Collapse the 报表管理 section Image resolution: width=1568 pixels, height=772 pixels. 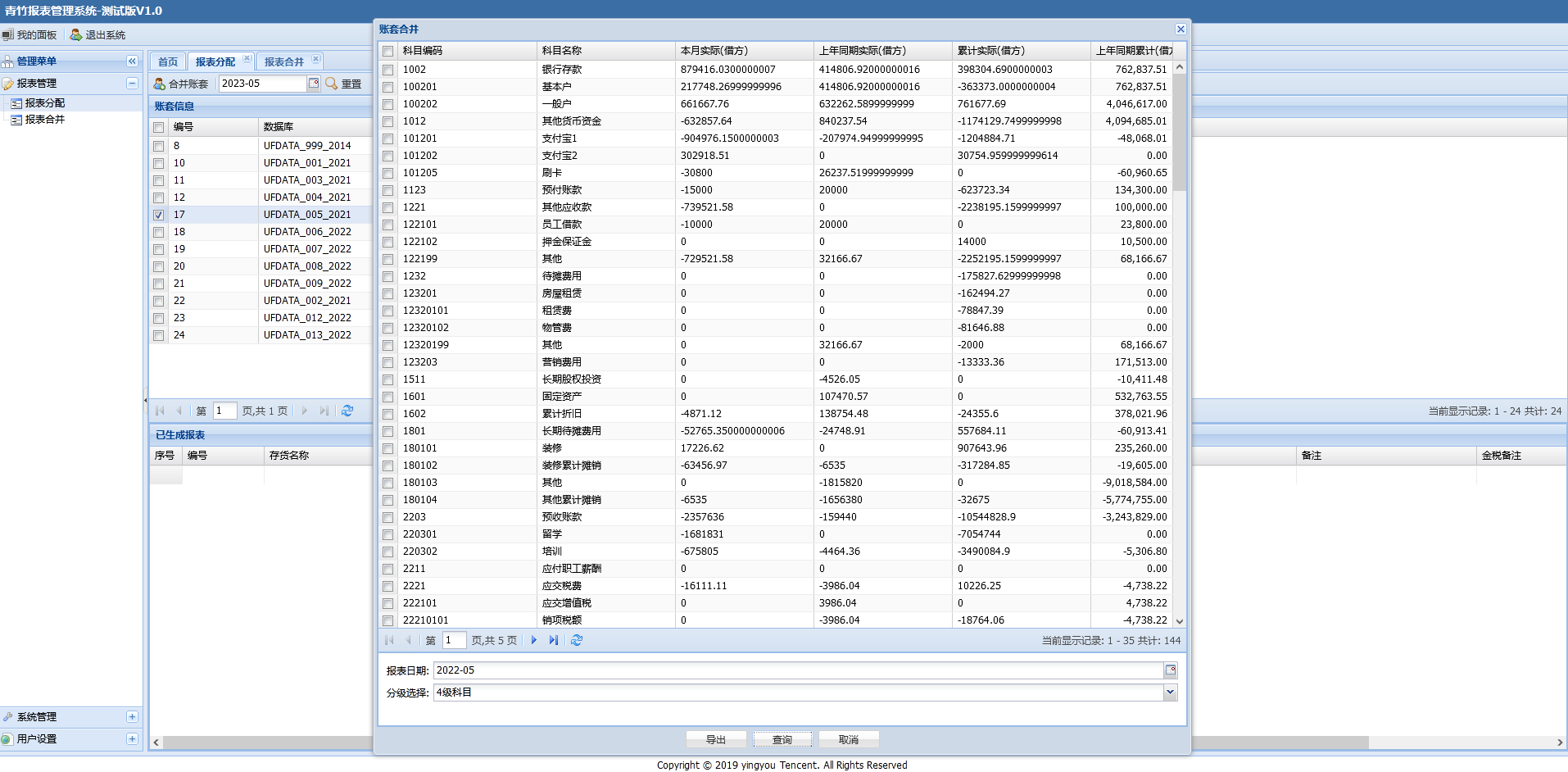[132, 84]
